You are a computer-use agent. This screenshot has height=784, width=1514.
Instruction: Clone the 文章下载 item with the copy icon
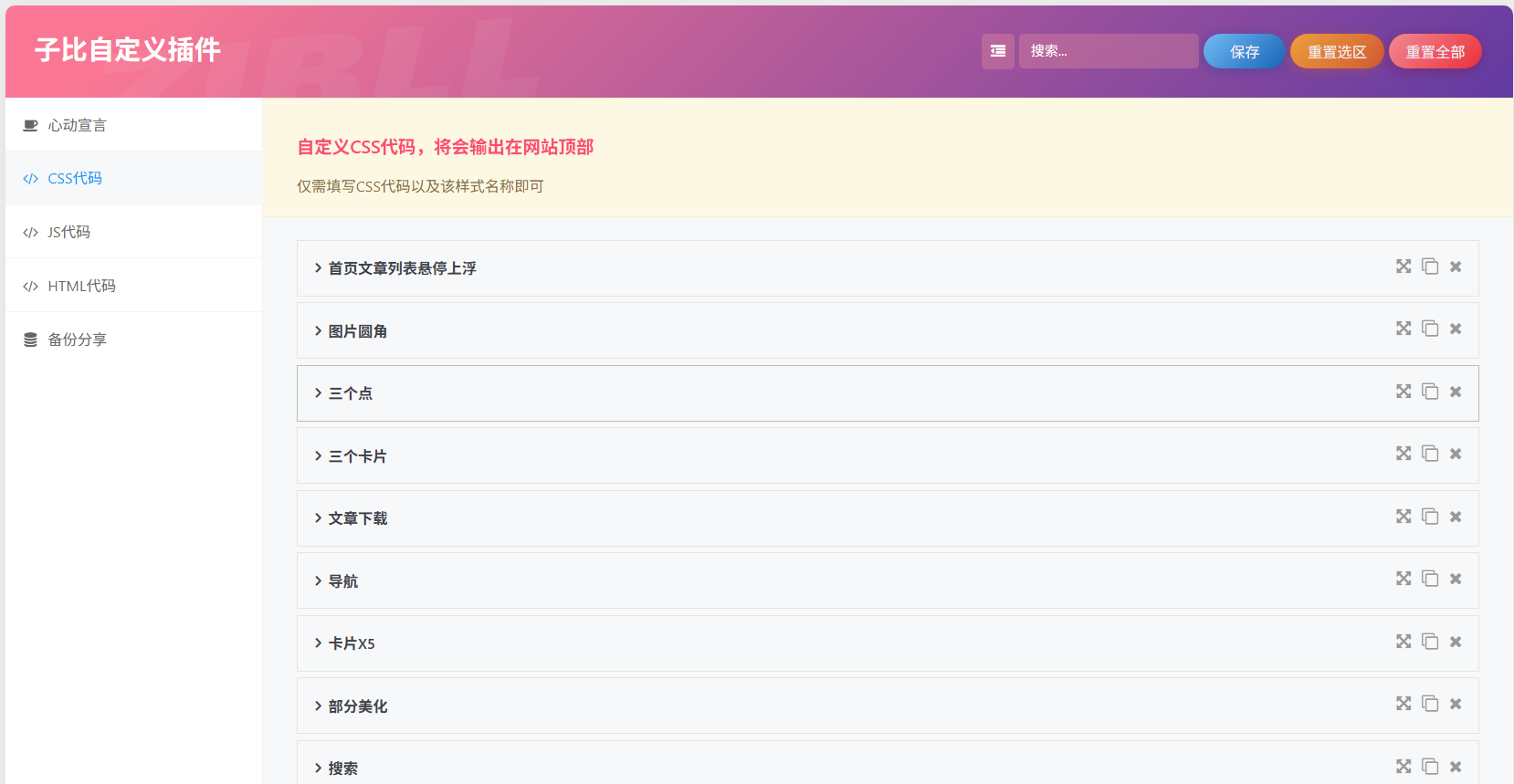click(x=1430, y=517)
